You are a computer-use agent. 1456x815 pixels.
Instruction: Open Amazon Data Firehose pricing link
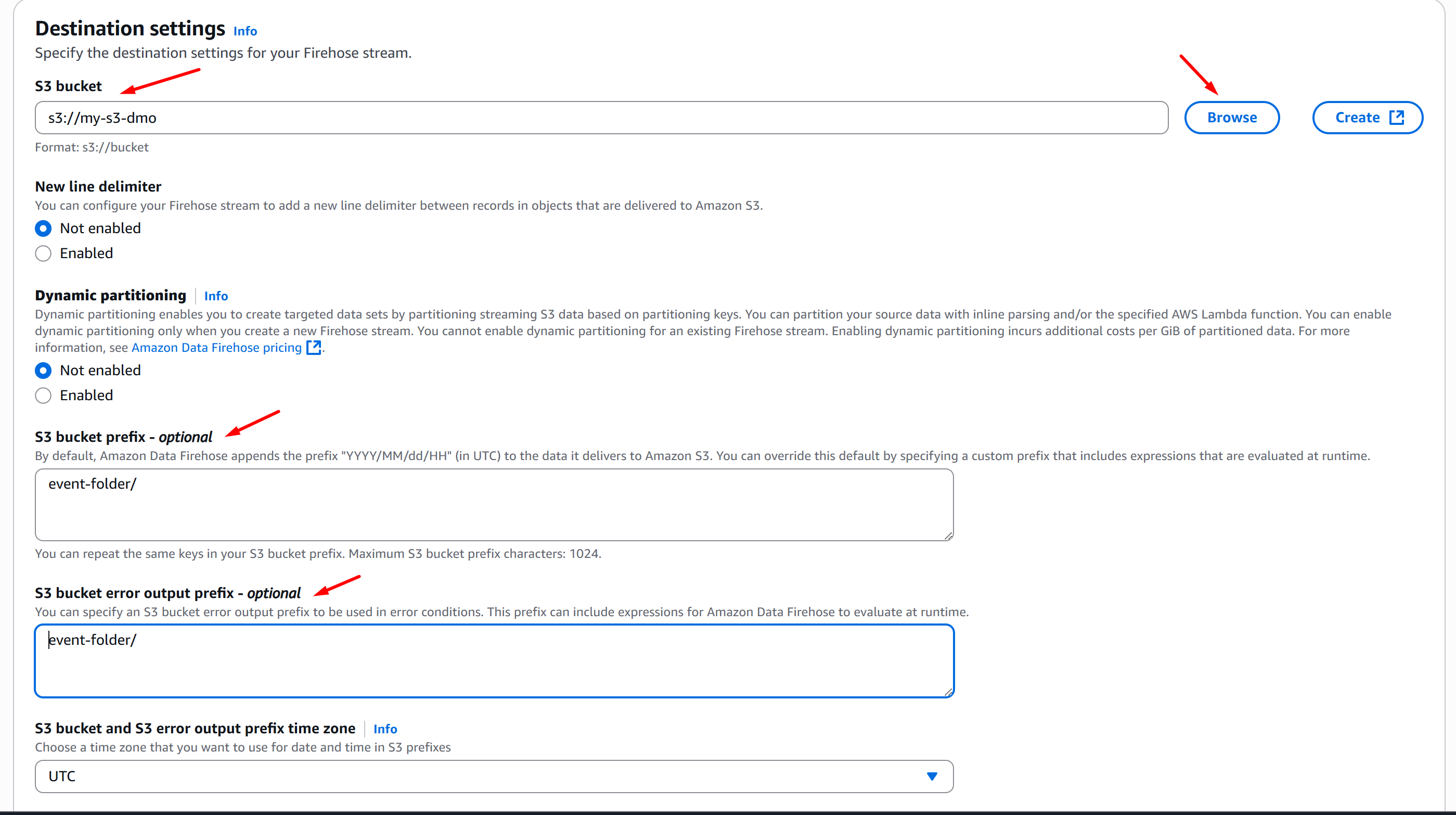pyautogui.click(x=216, y=347)
